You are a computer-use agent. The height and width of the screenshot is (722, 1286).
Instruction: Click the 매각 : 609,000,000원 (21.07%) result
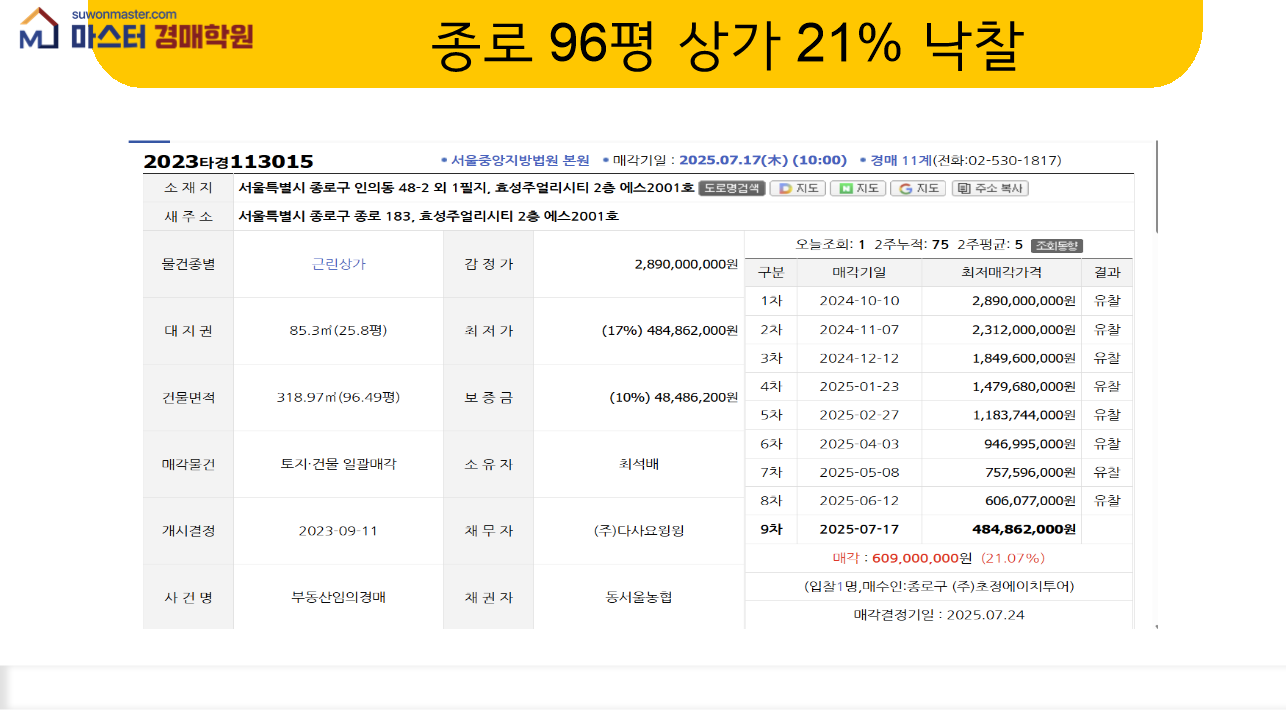(939, 558)
